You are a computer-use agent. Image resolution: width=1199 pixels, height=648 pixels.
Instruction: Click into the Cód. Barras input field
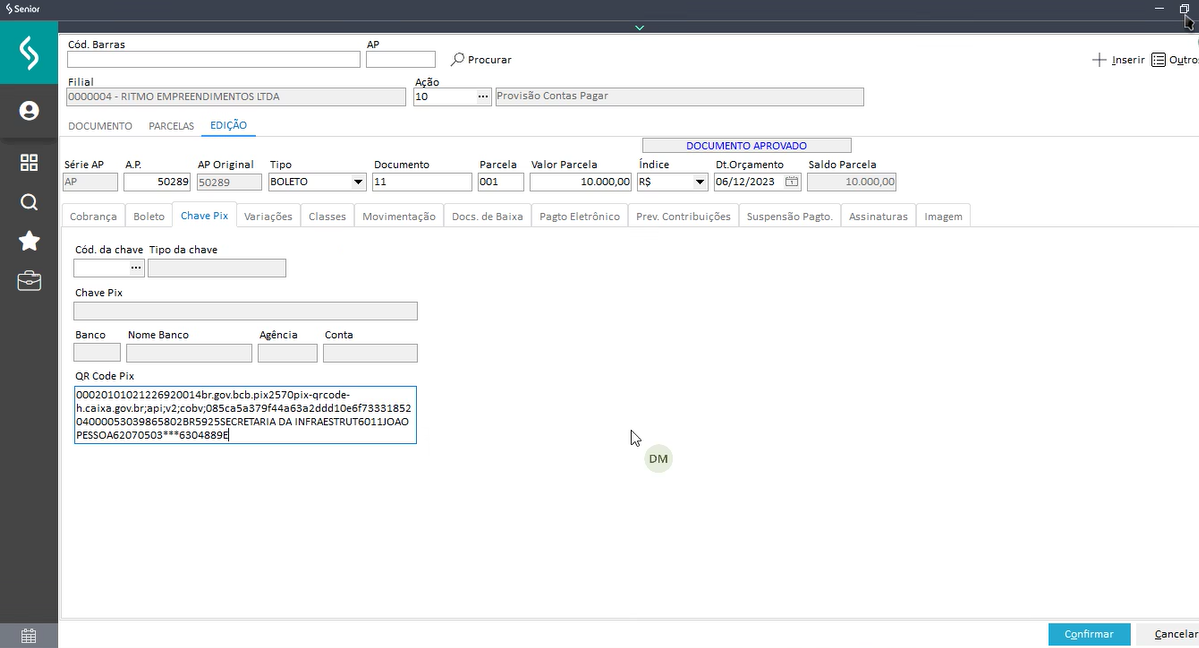pyautogui.click(x=213, y=60)
